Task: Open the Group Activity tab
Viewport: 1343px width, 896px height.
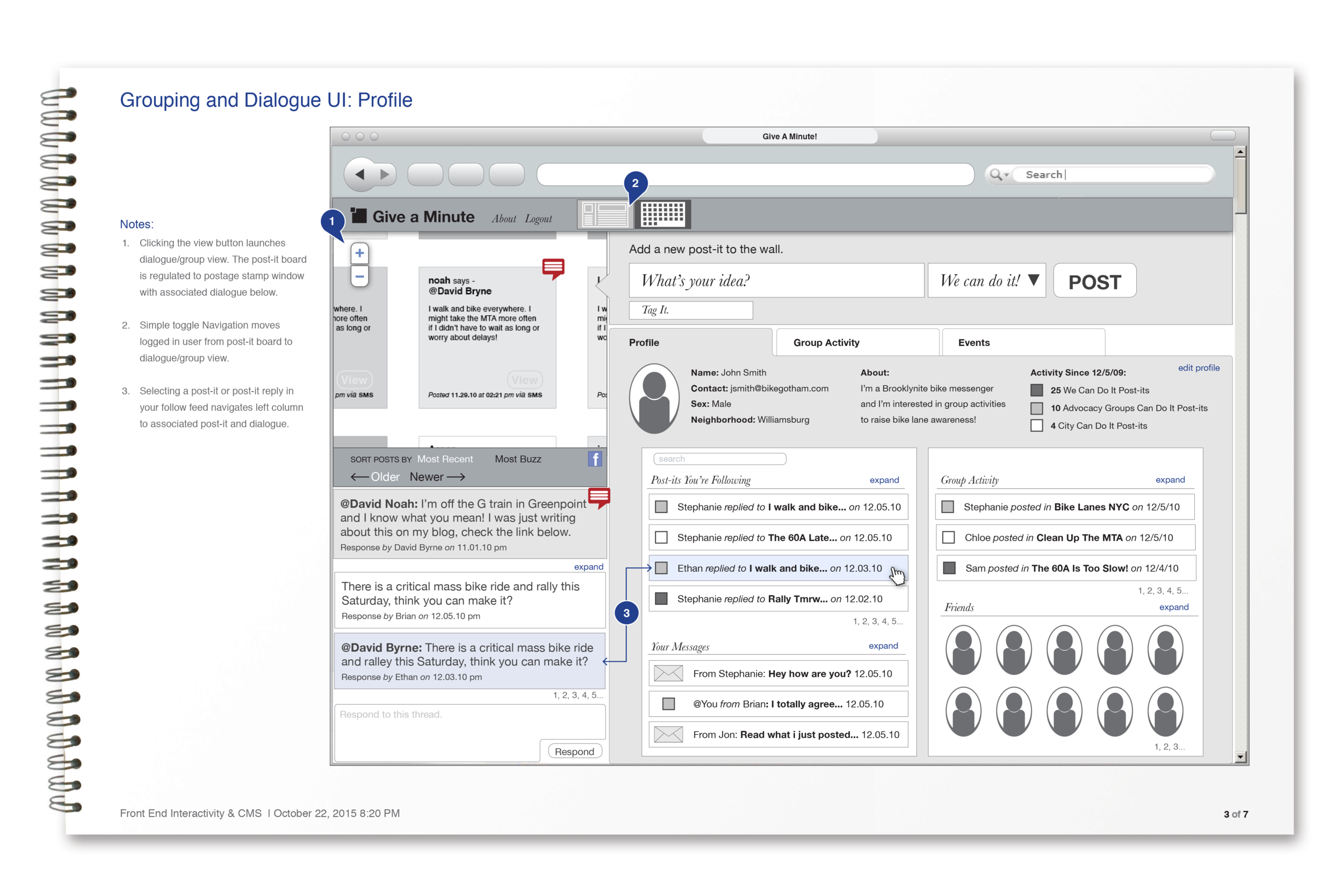Action: pyautogui.click(x=857, y=342)
